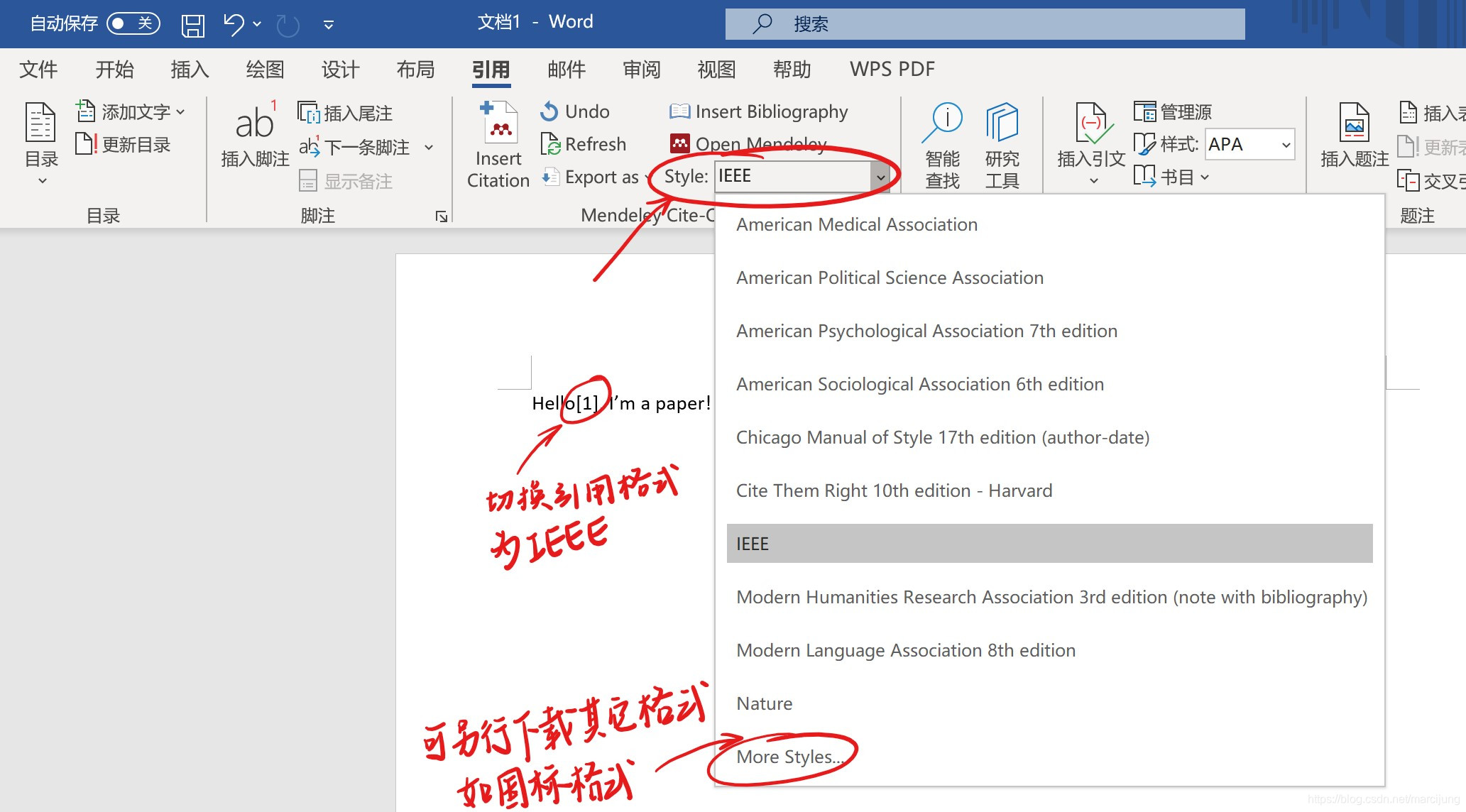Screen dimensions: 1466x812
Task: Switch to the Insert ribbon tab
Action: [x=190, y=70]
